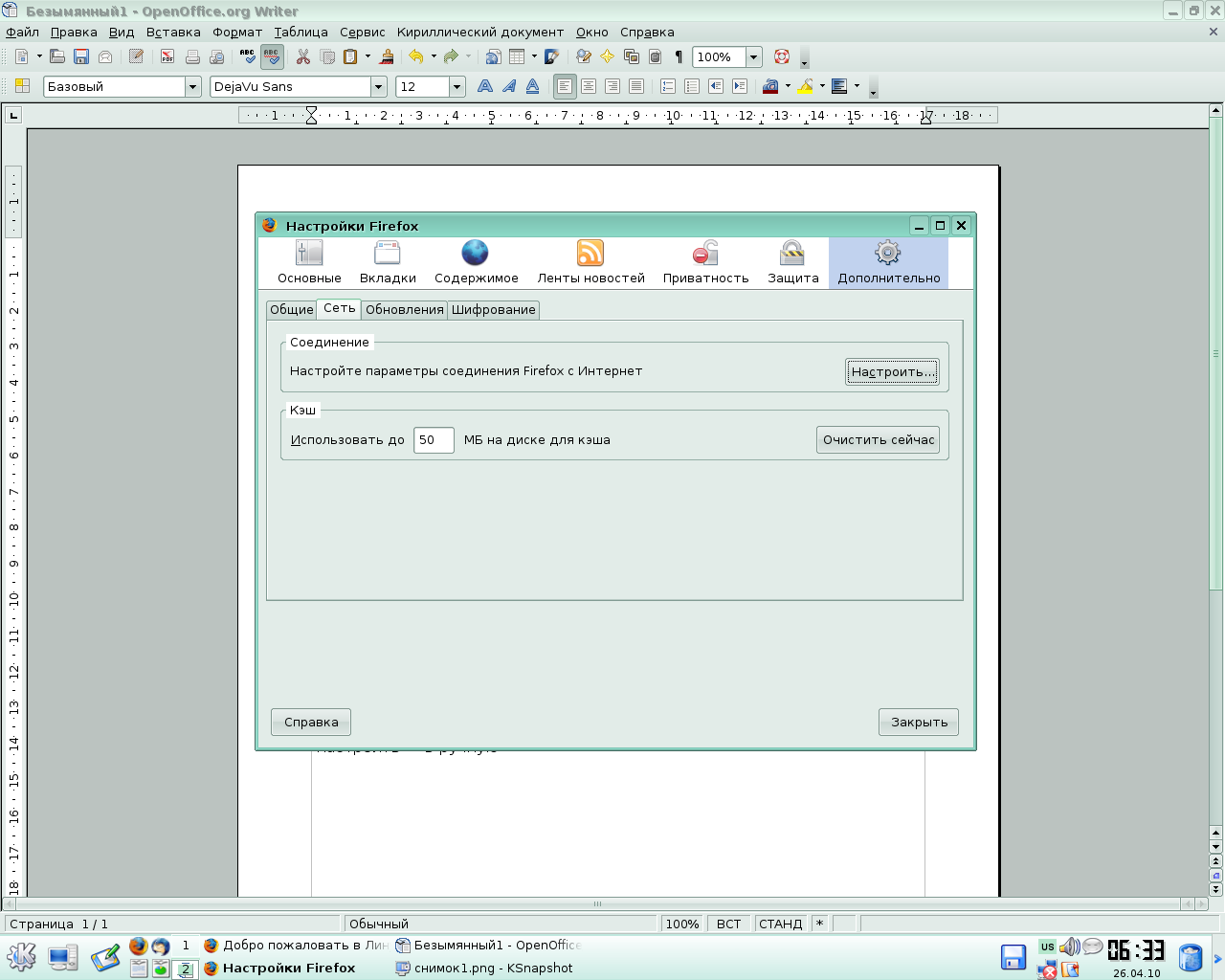Open the Сервис menu

363,32
